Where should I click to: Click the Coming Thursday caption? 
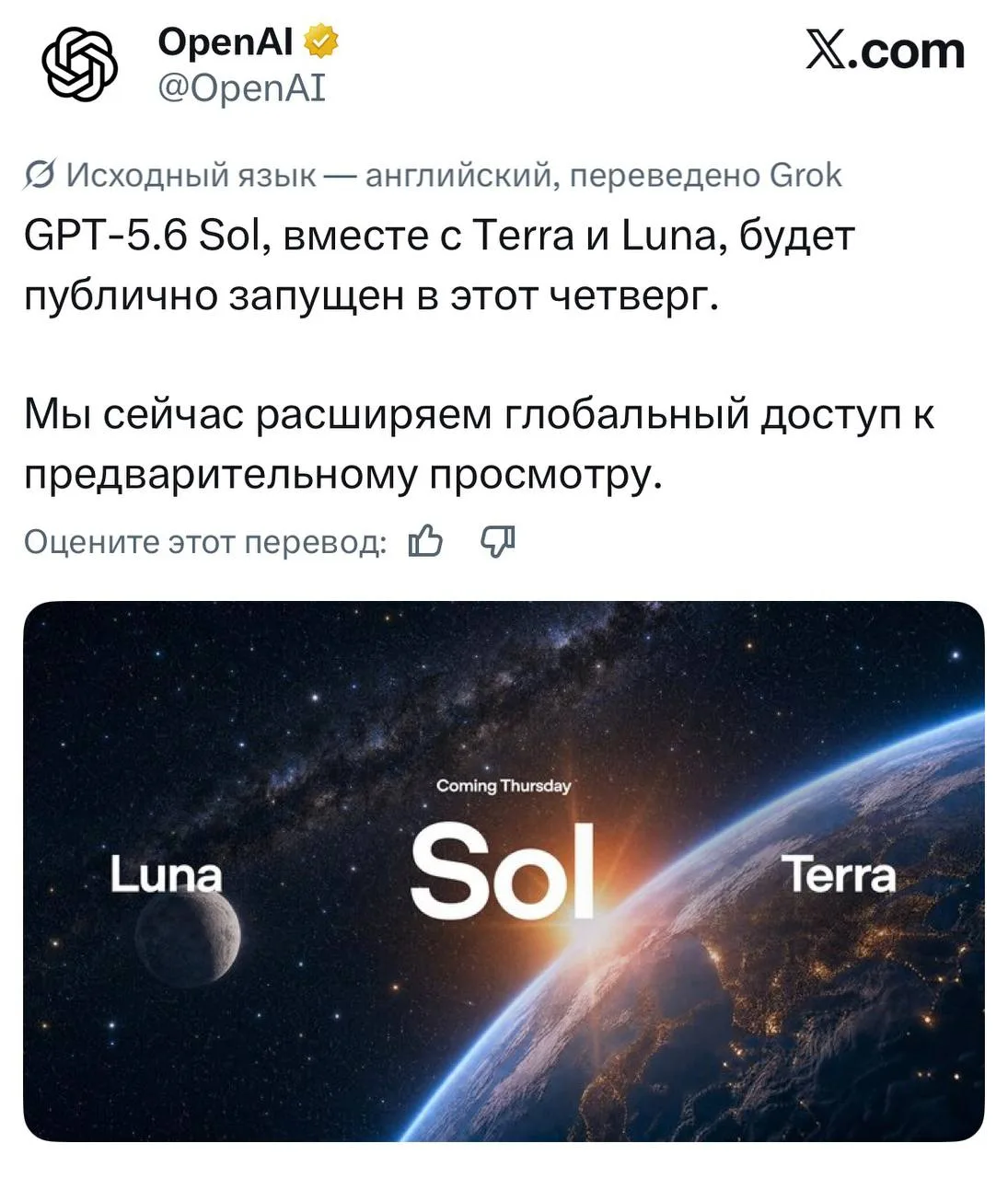coord(504,786)
